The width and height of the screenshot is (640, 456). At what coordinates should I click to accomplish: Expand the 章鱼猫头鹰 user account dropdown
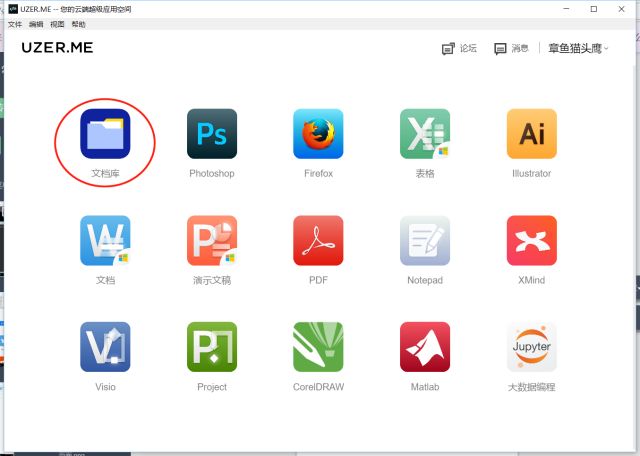click(x=578, y=48)
